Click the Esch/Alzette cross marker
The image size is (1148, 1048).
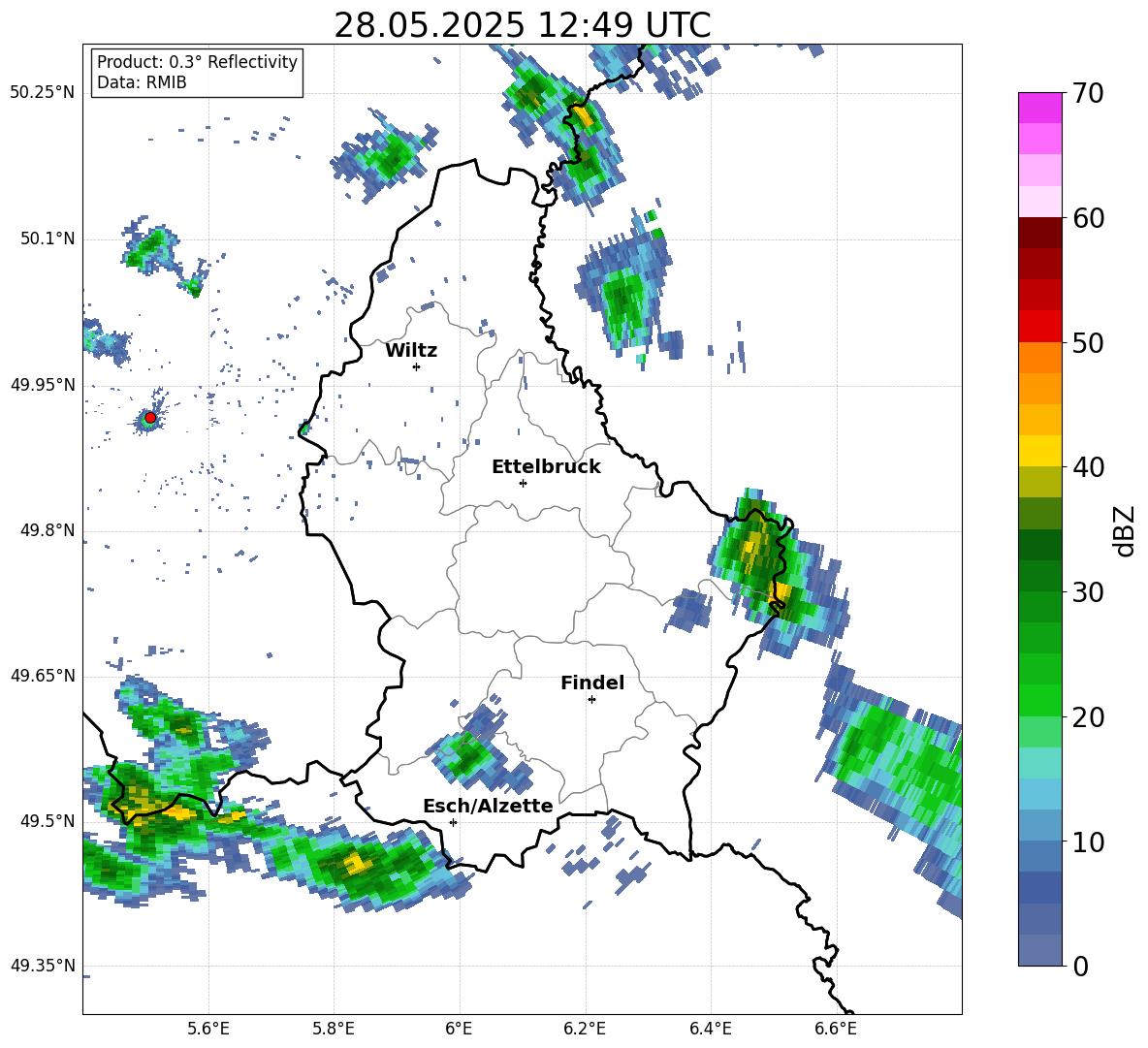(453, 822)
